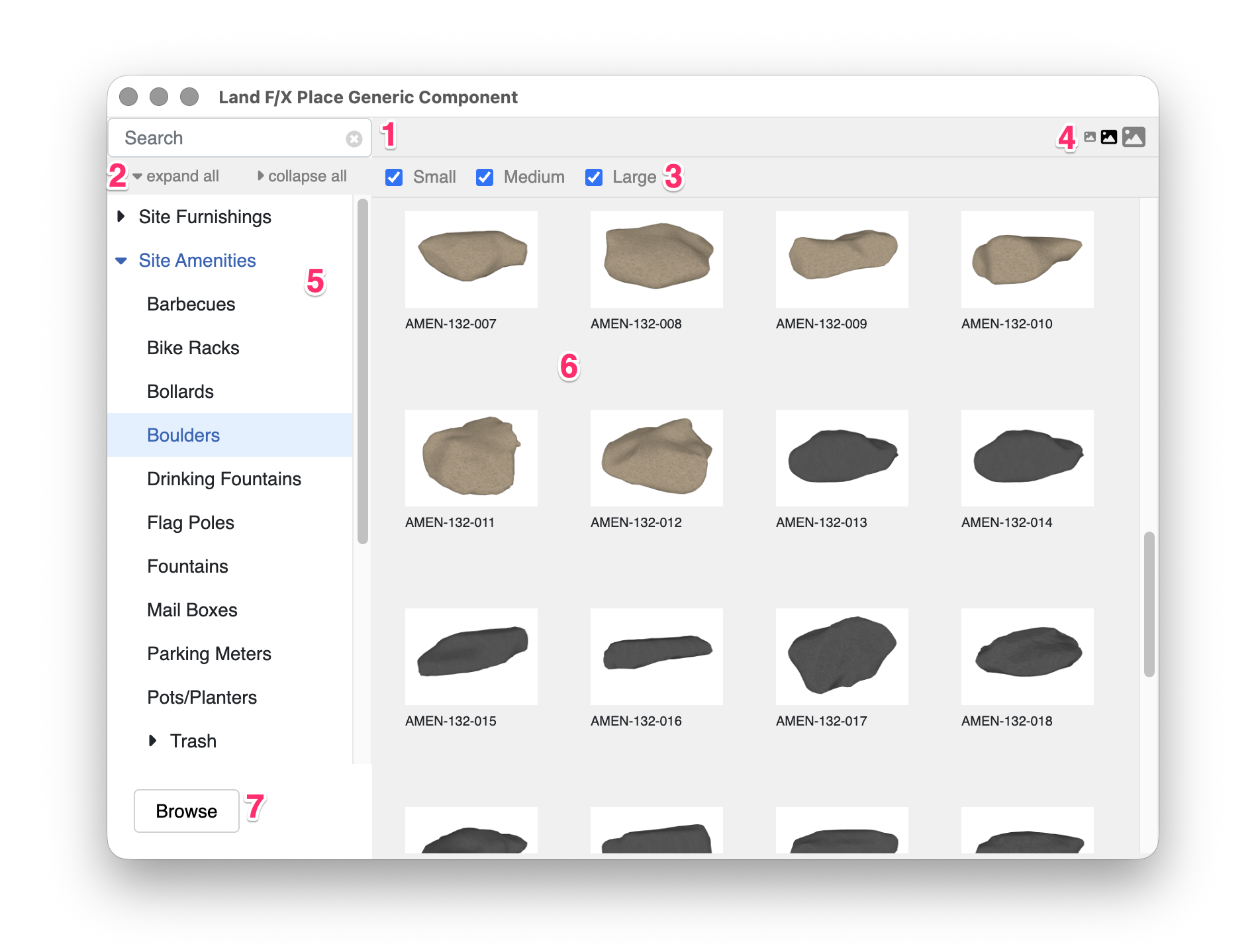The image size is (1258, 952).
Task: Select dark boulder thumbnail AMEN-132-015
Action: click(x=471, y=657)
